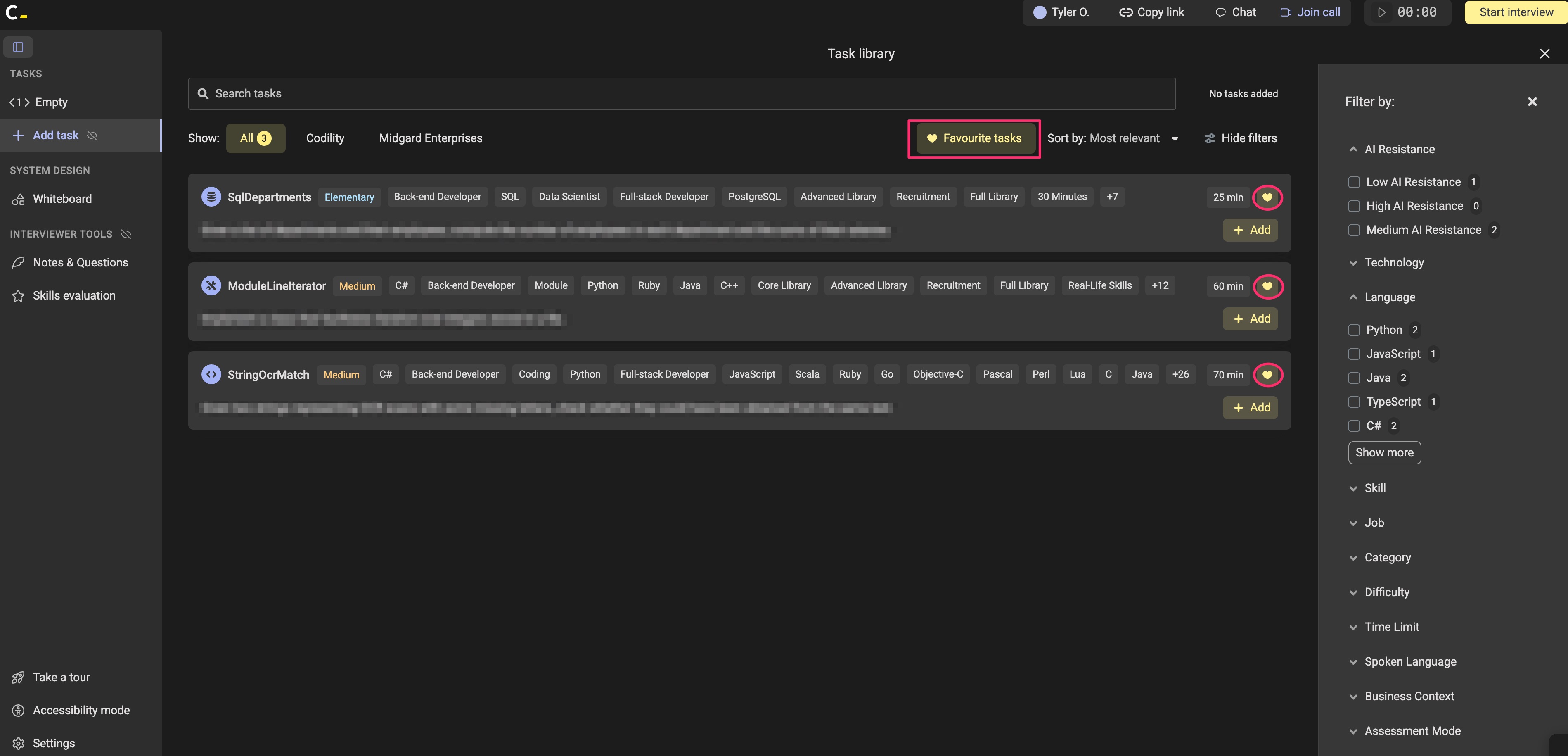The height and width of the screenshot is (756, 1568).
Task: Unfavourite the ModuleLineIterator task heart
Action: pos(1267,286)
